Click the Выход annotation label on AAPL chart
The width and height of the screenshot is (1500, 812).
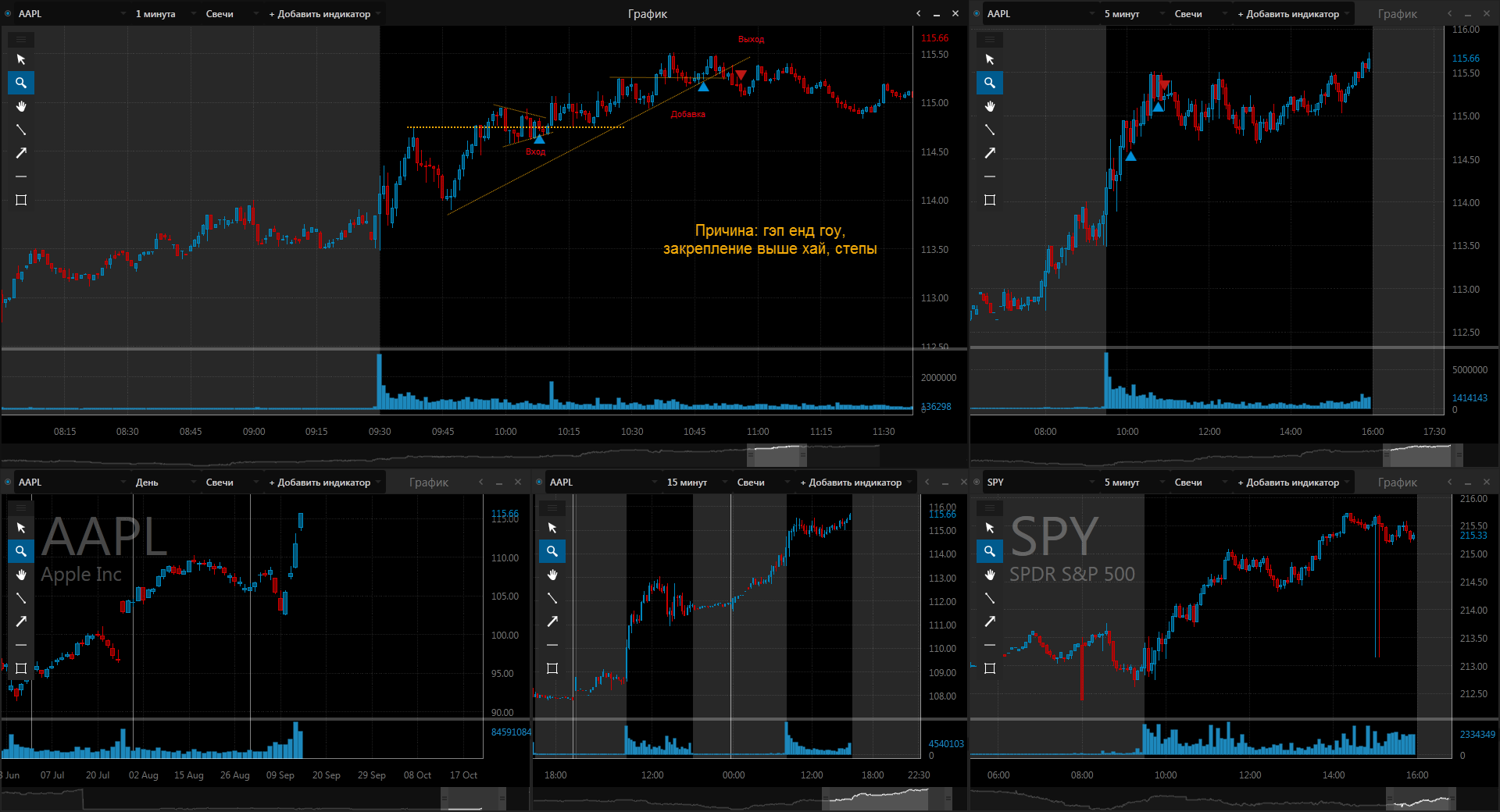(752, 39)
